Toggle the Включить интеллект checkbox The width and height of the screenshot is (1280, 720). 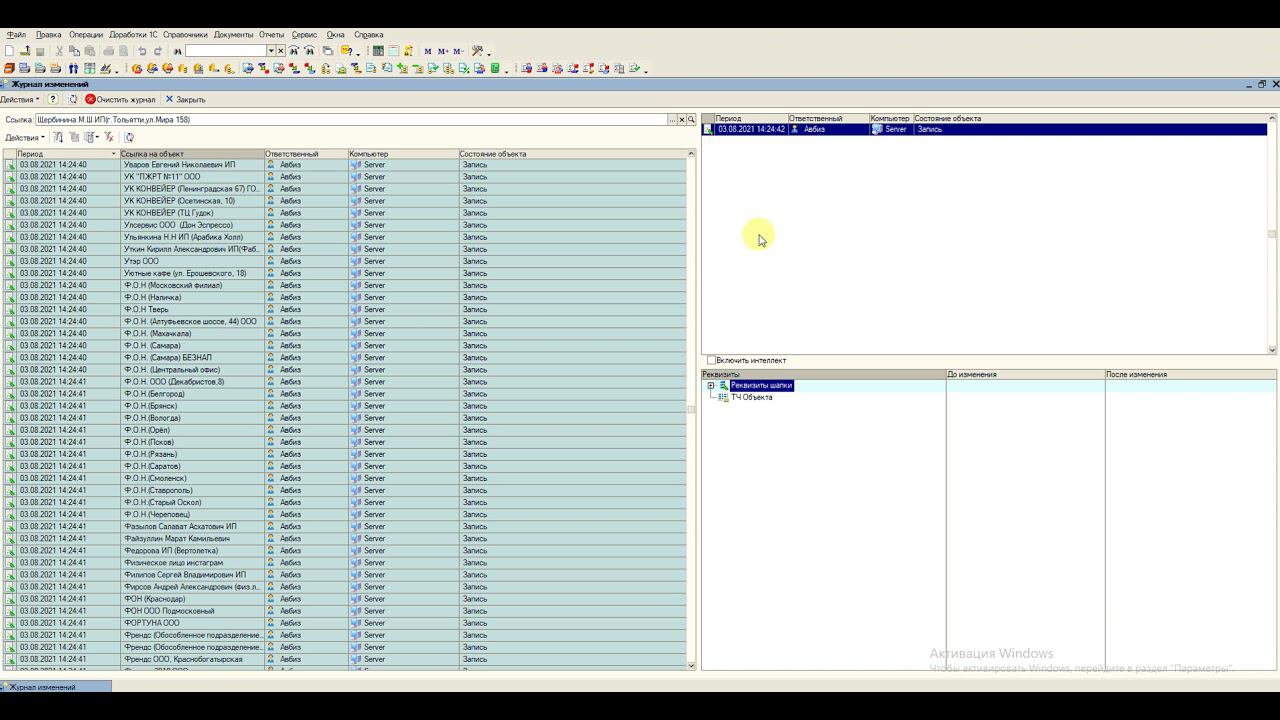point(711,360)
